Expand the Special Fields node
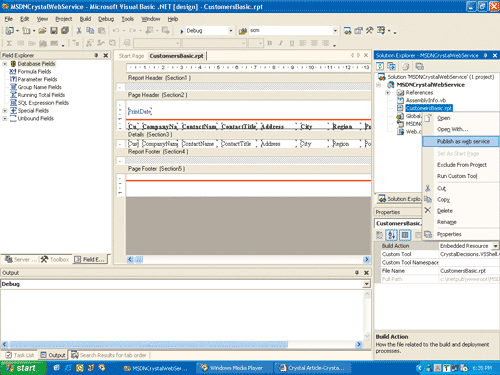The image size is (500, 375). point(5,111)
